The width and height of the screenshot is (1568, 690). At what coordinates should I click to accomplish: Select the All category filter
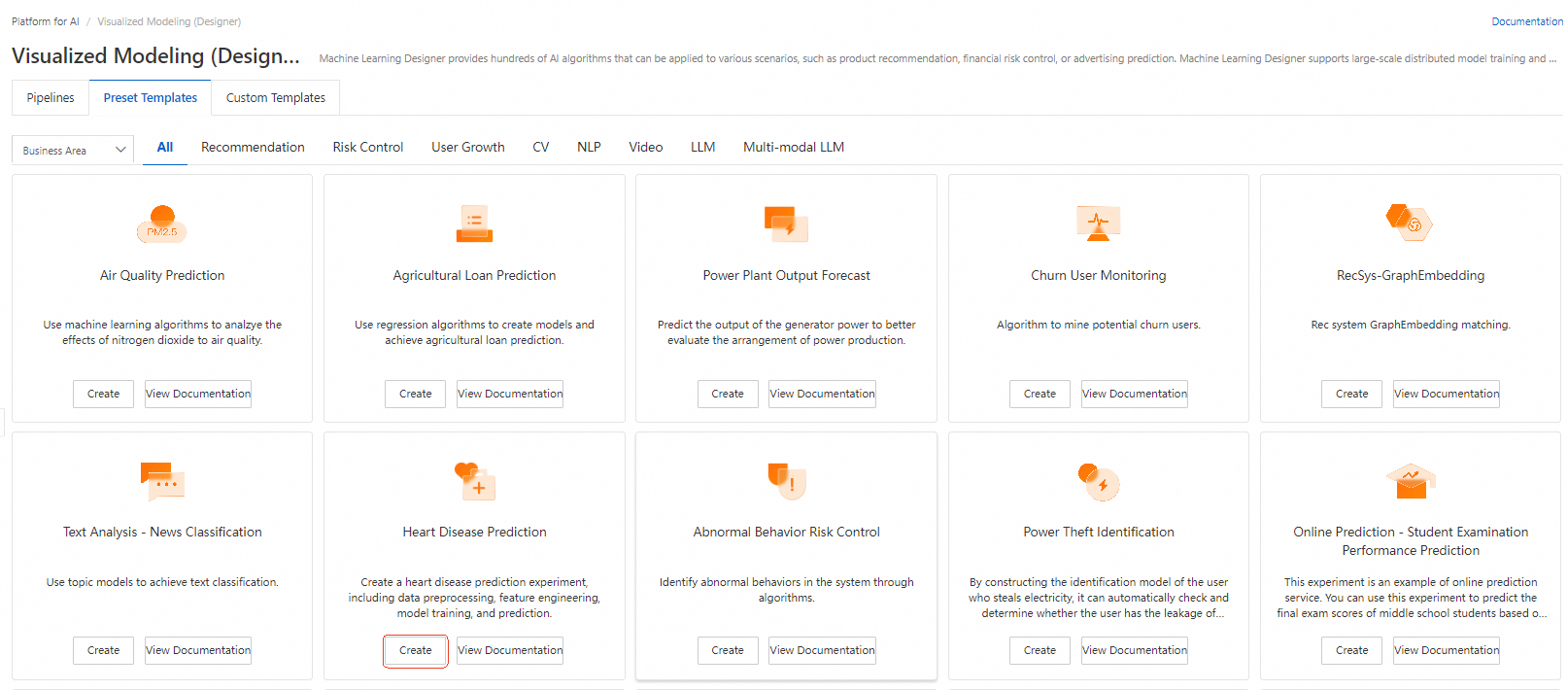point(165,147)
